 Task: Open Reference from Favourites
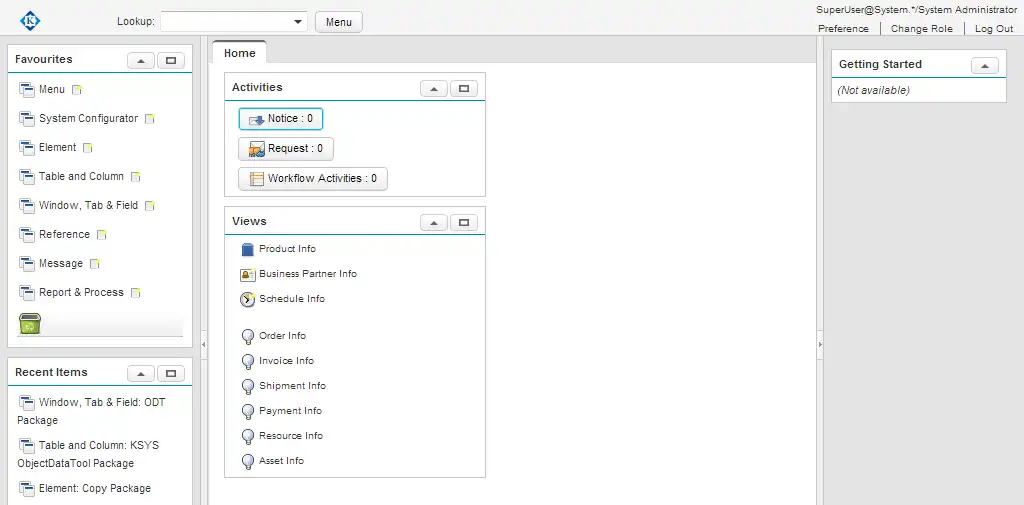coord(64,234)
